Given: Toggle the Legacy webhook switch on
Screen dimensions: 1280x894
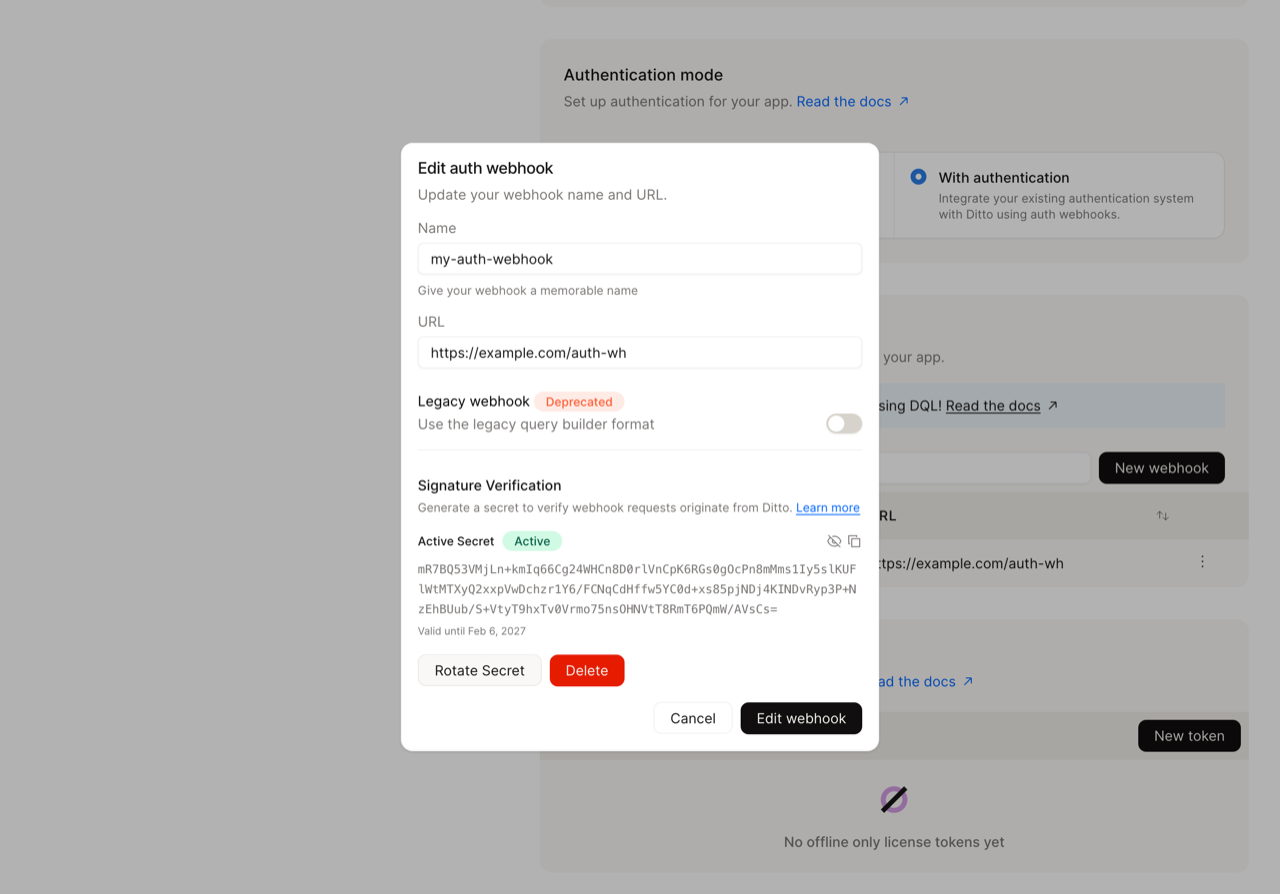Looking at the screenshot, I should (843, 423).
